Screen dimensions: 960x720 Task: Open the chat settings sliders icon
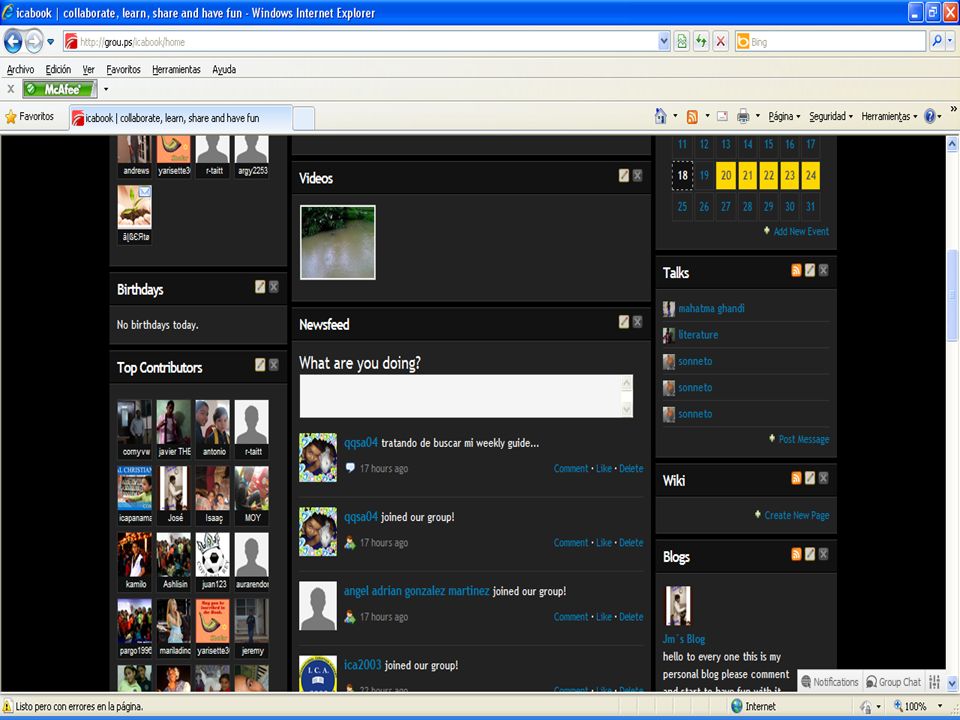[934, 681]
